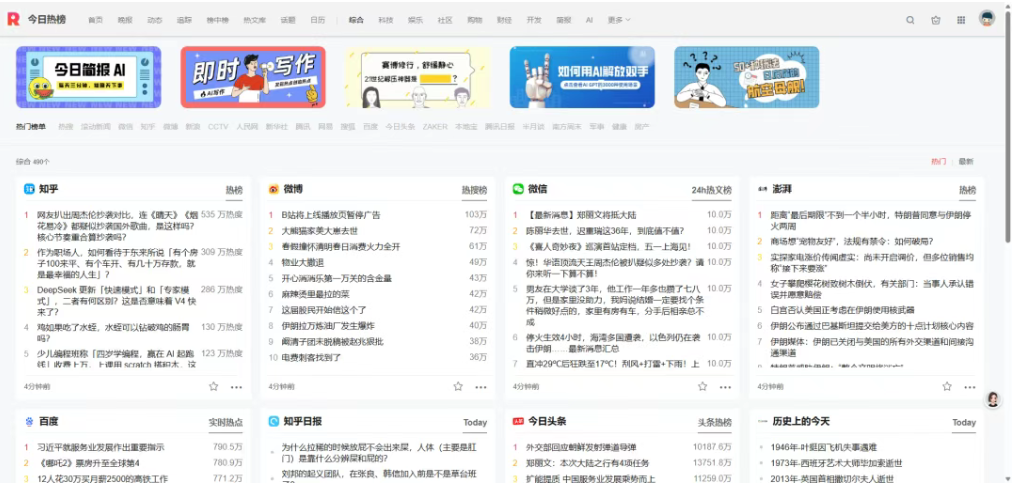Click the 澎湃 card logo icon
The height and width of the screenshot is (498, 1017).
[x=762, y=189]
